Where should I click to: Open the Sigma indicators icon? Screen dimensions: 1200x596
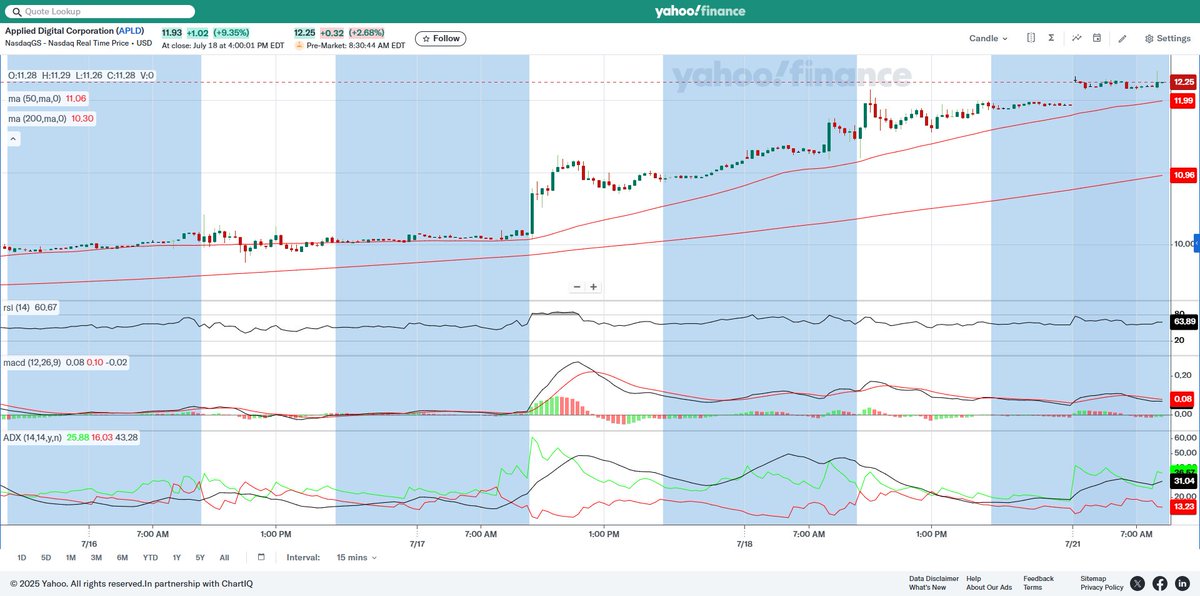(x=1052, y=38)
